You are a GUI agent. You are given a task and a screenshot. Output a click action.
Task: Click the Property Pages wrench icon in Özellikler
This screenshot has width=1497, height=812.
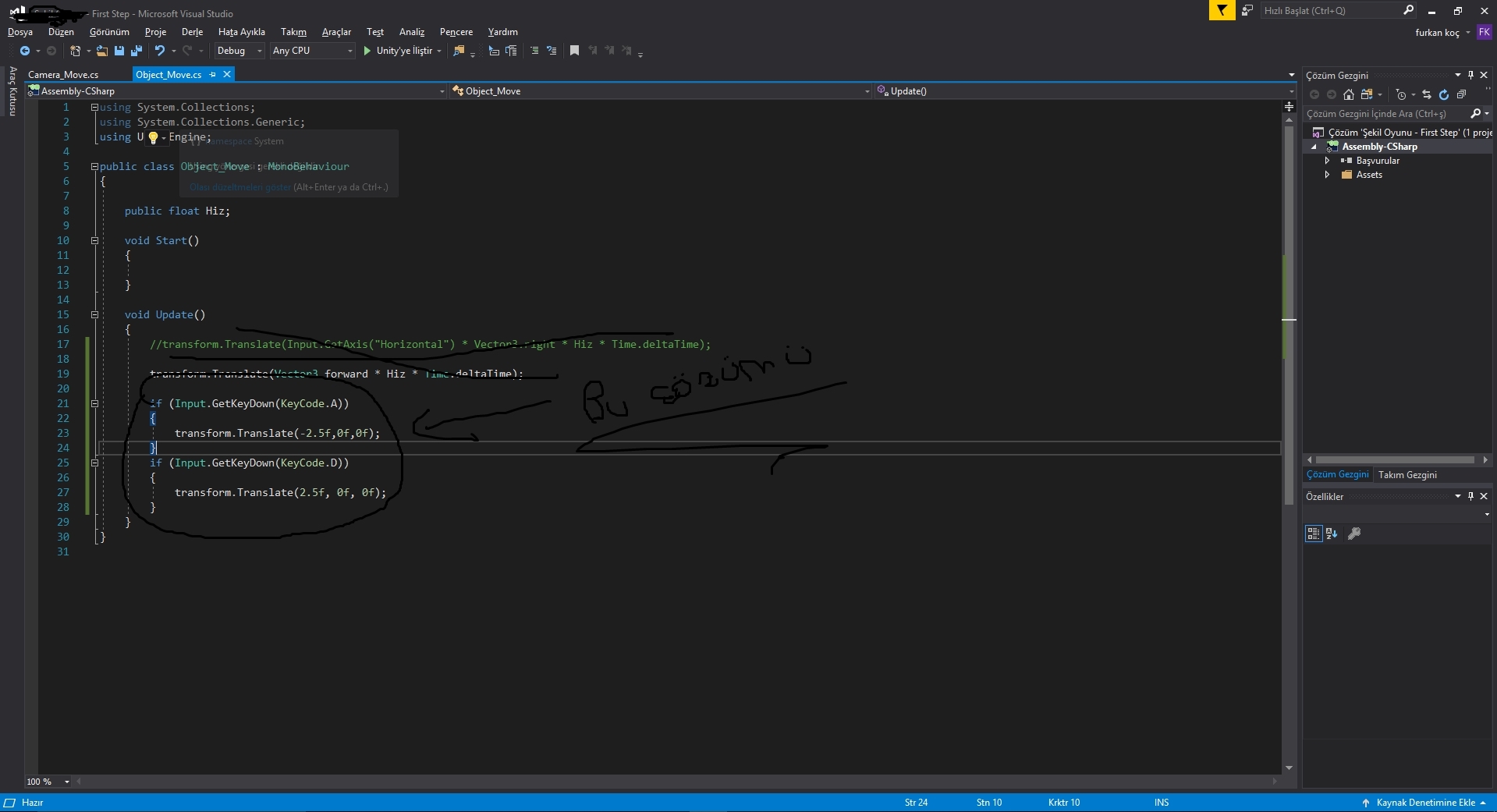(x=1354, y=534)
